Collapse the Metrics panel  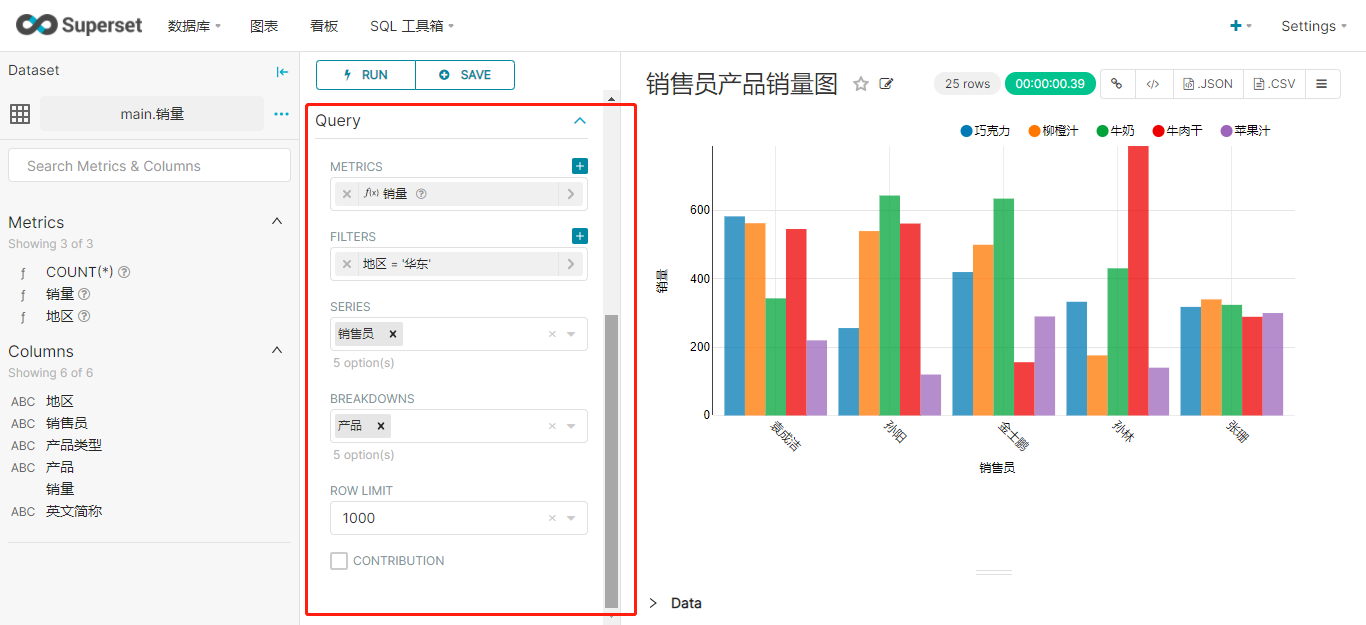pos(277,221)
